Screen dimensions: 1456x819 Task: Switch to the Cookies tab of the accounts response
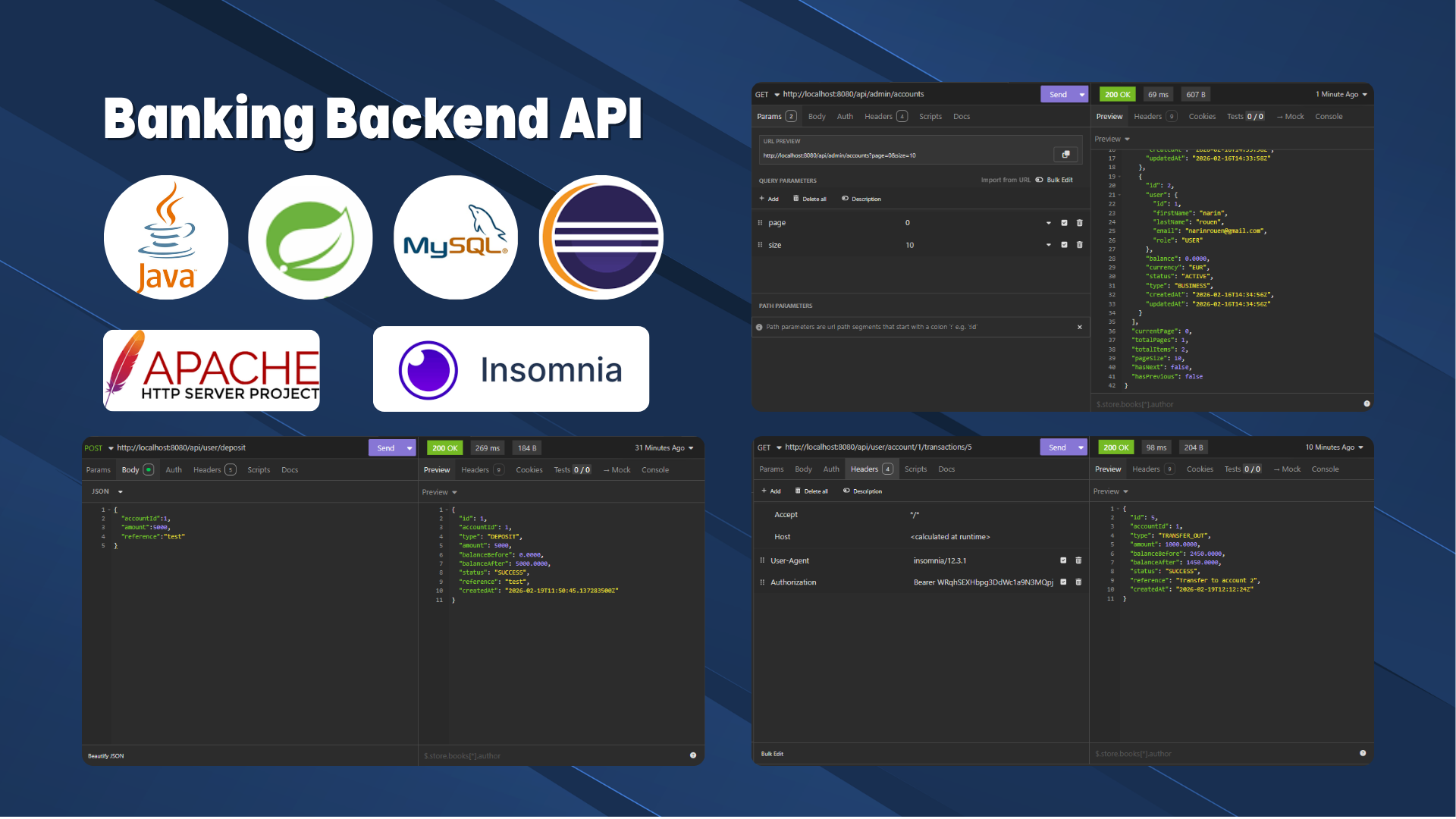coord(1202,116)
